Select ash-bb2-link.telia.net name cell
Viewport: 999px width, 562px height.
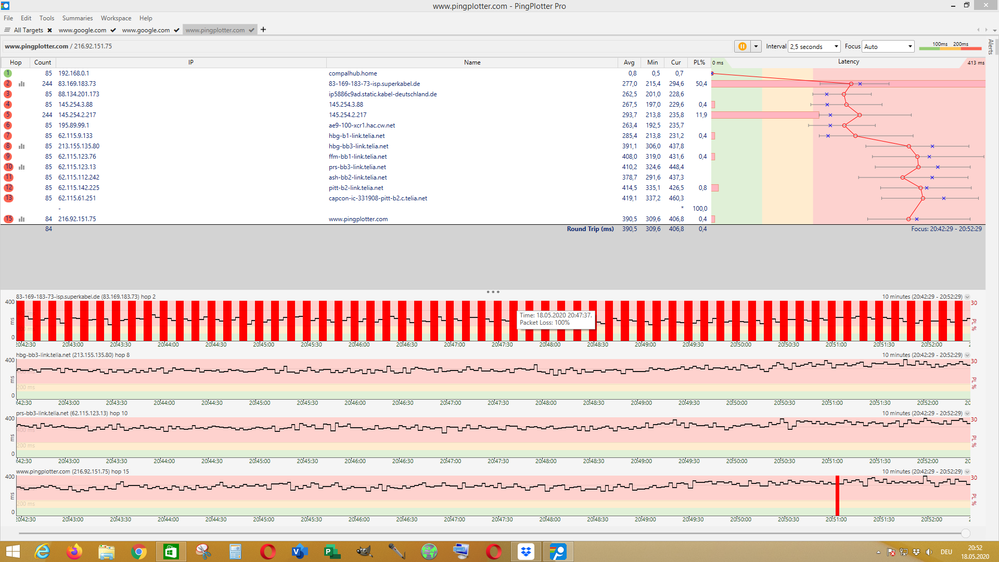pos(357,177)
